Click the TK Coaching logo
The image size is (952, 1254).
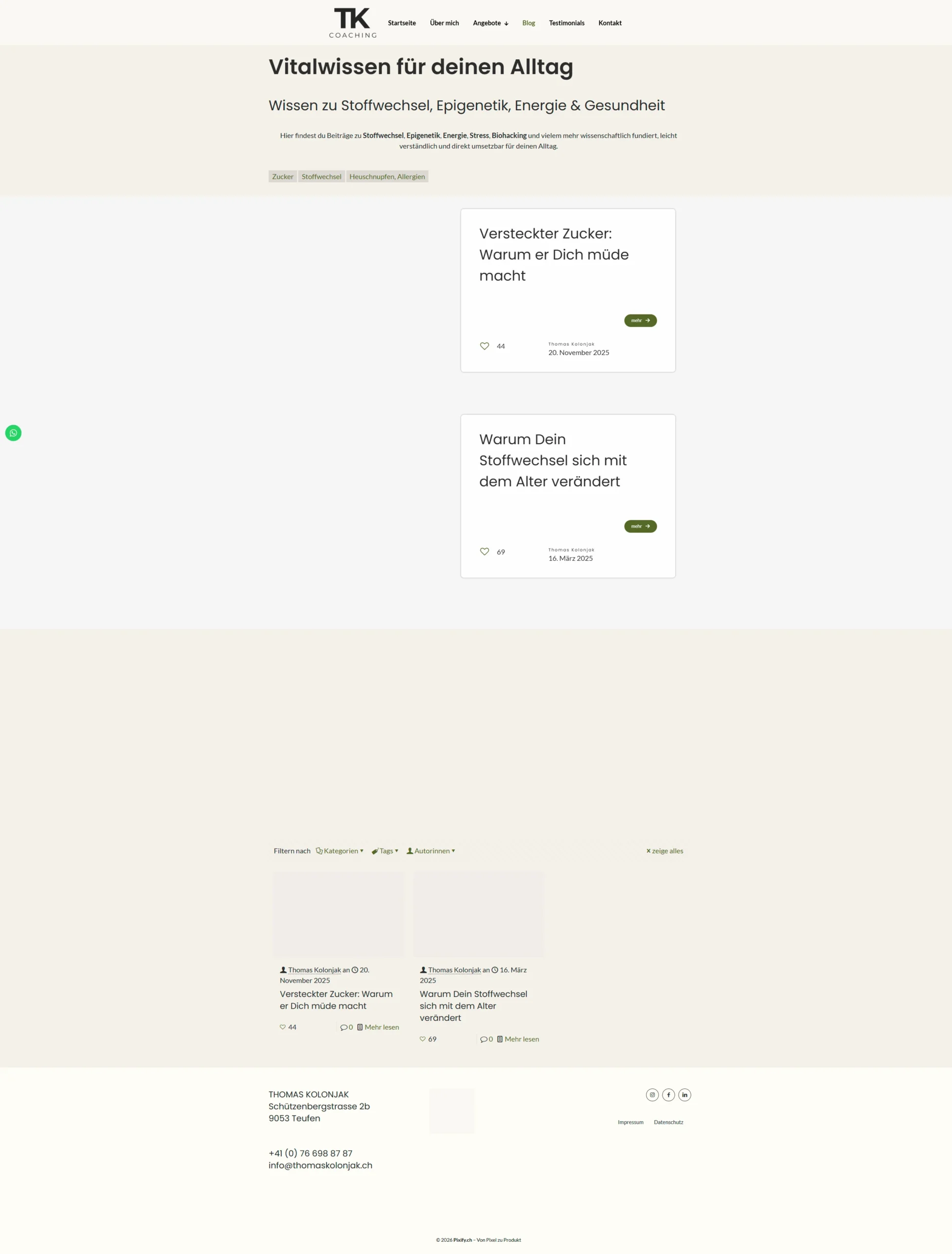click(353, 23)
